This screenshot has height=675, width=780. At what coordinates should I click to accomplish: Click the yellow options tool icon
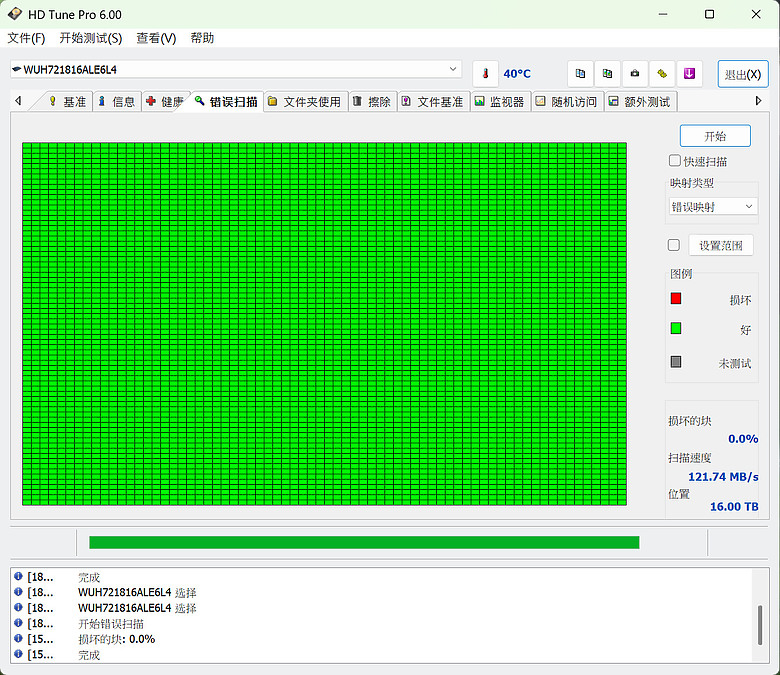662,74
